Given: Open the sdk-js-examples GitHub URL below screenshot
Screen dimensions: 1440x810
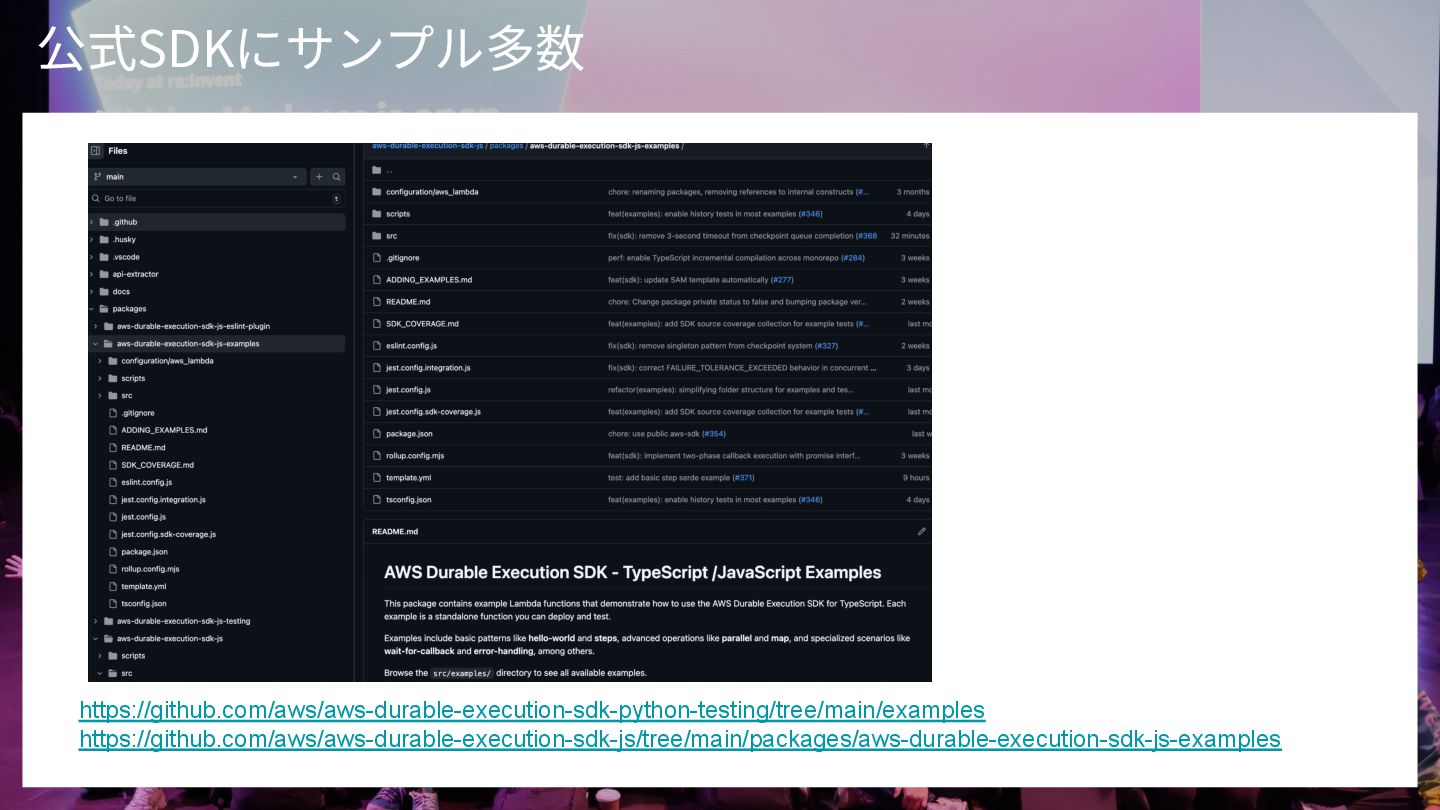Looking at the screenshot, I should [x=680, y=739].
